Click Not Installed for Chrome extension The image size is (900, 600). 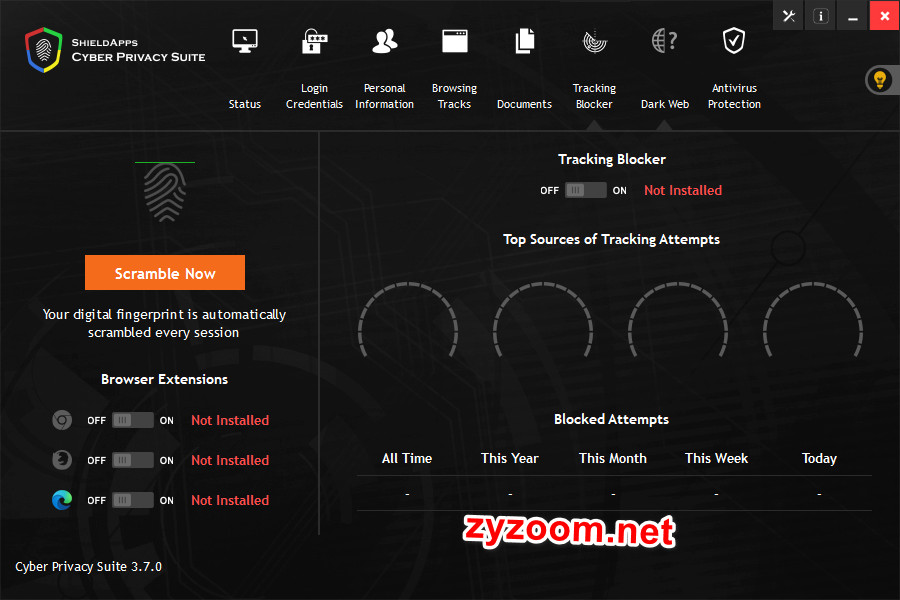tap(230, 420)
